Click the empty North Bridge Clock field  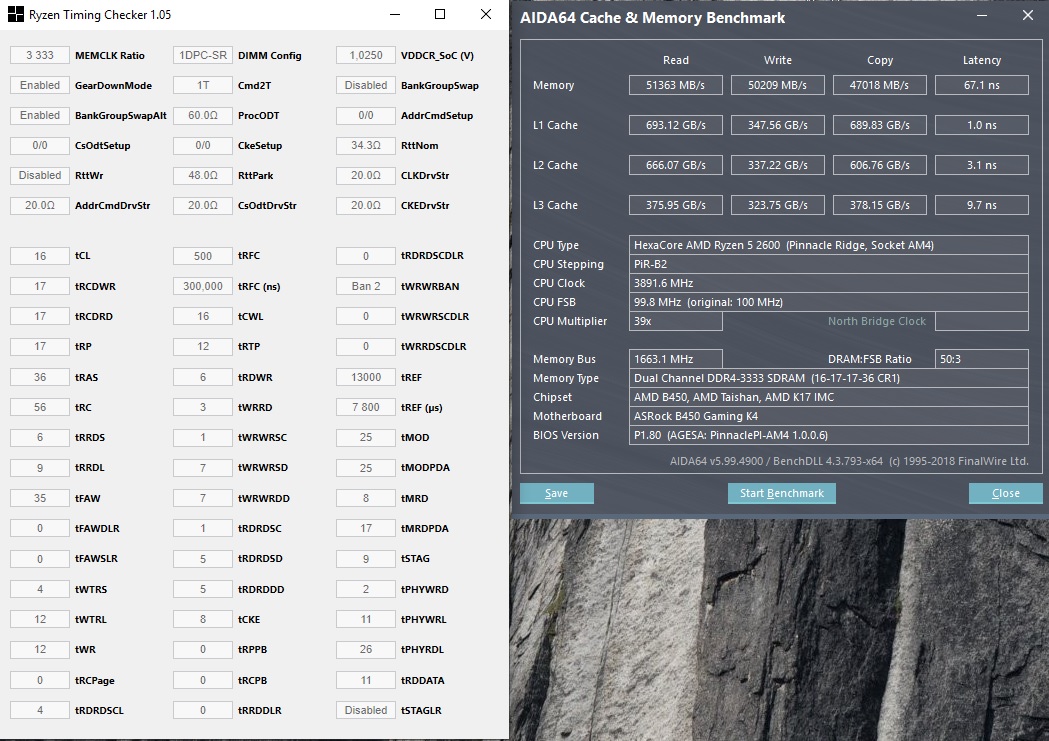(981, 321)
